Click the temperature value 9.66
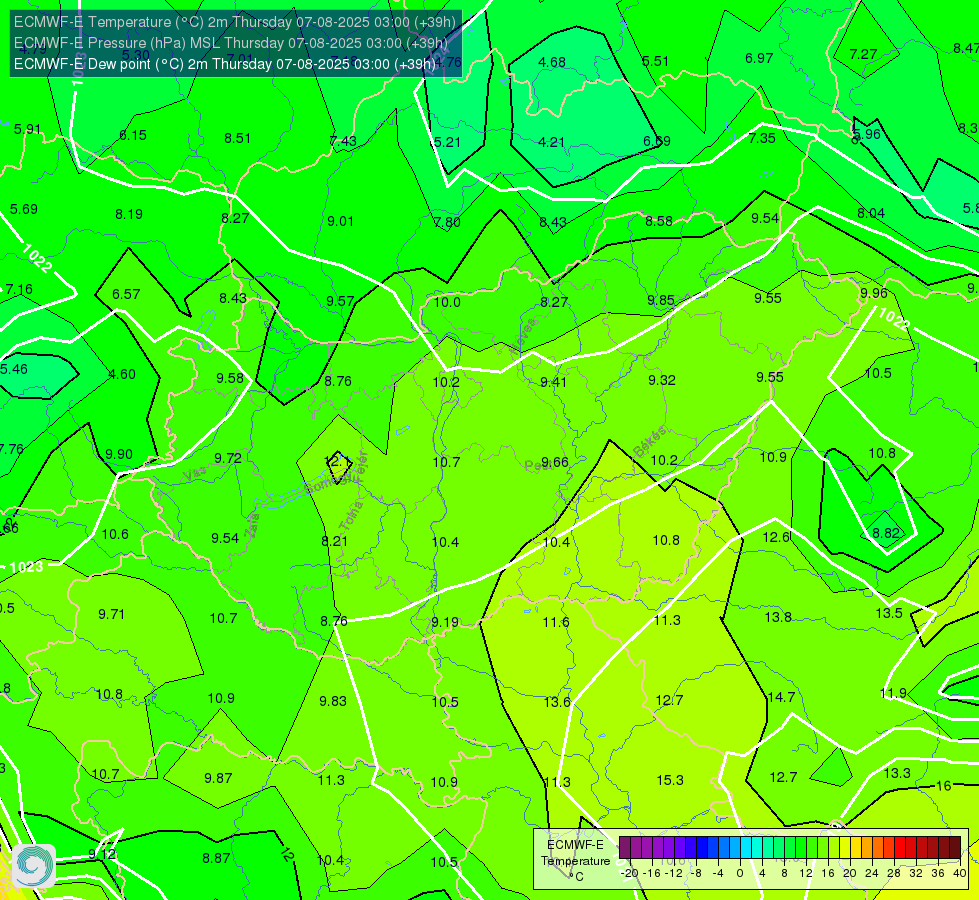 coord(554,462)
